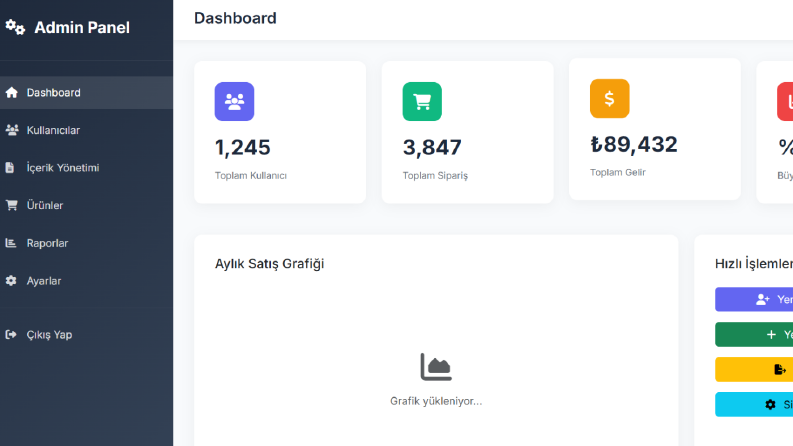Screen dimensions: 793x446
Task: Click the add-user icon in purple quick action
Action: pos(763,299)
